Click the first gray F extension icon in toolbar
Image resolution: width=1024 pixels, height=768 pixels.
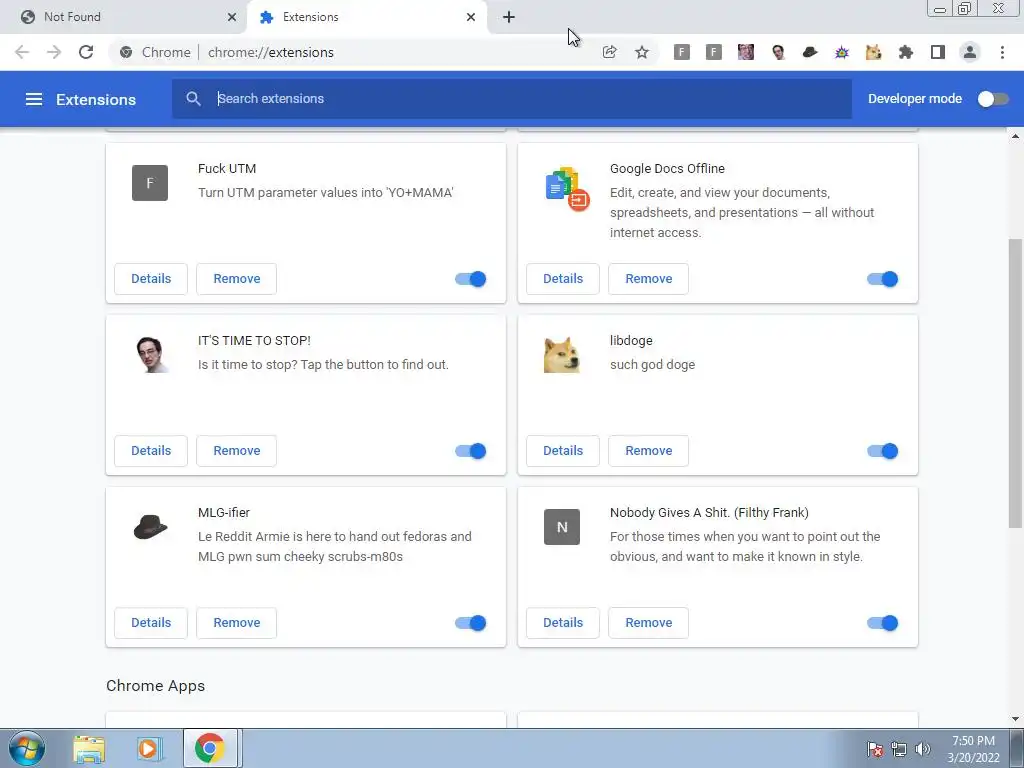coord(681,52)
